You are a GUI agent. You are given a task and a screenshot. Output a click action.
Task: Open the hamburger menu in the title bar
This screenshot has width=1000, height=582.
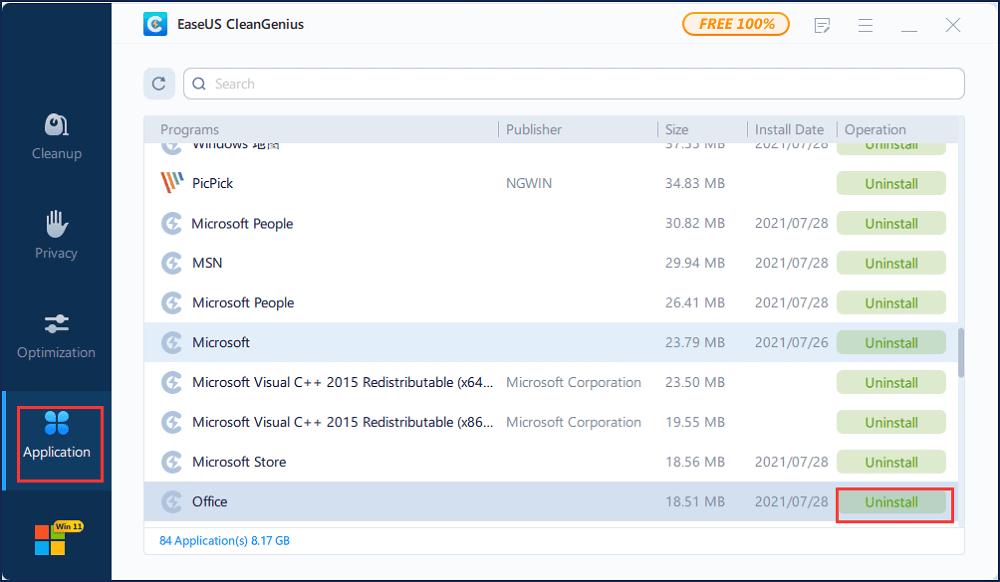point(866,25)
